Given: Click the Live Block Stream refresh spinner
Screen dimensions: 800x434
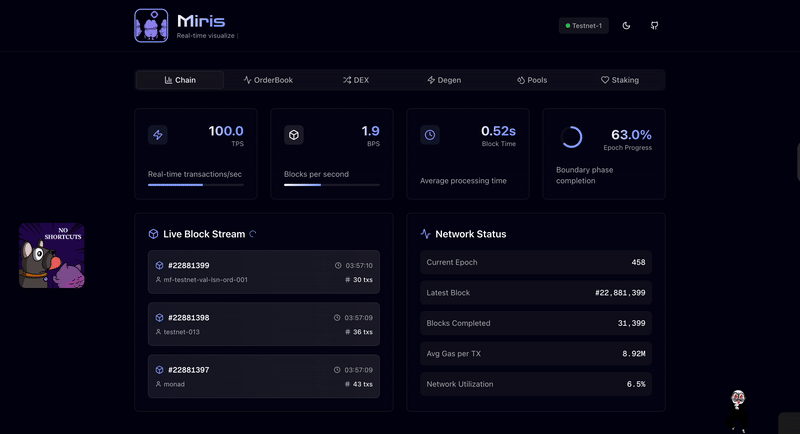Looking at the screenshot, I should click(253, 234).
